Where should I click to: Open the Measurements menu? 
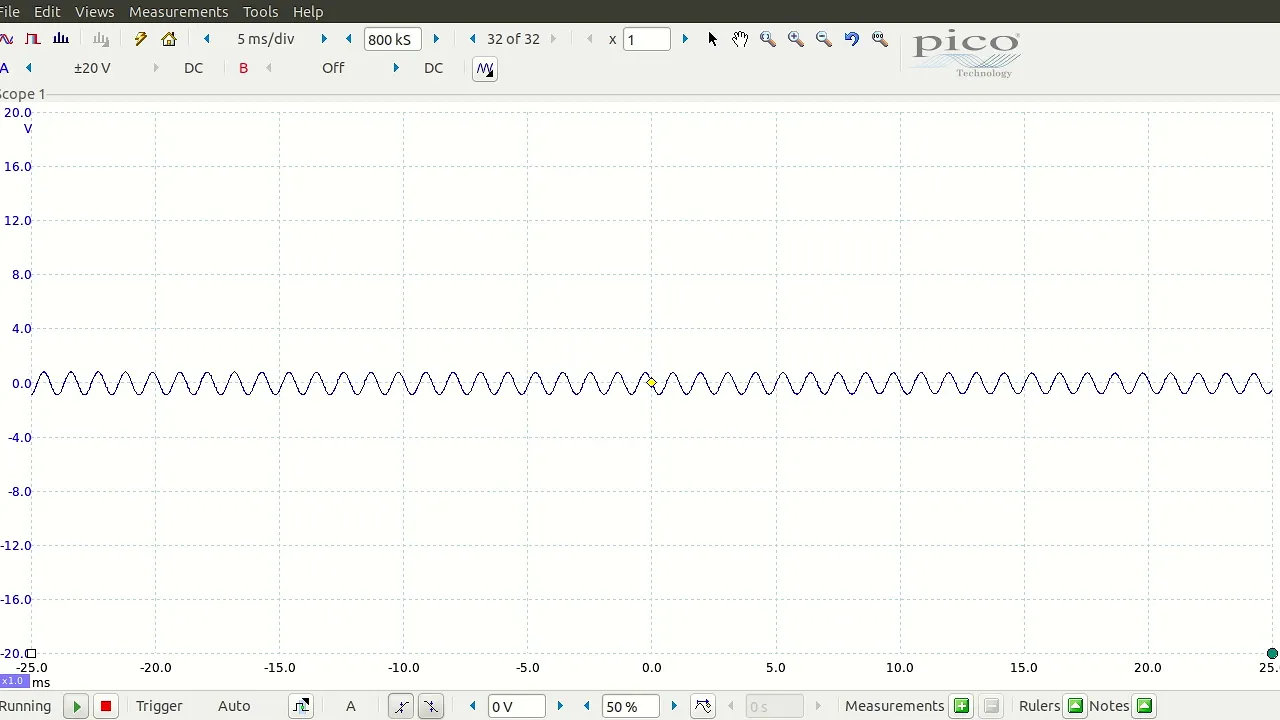coord(178,11)
